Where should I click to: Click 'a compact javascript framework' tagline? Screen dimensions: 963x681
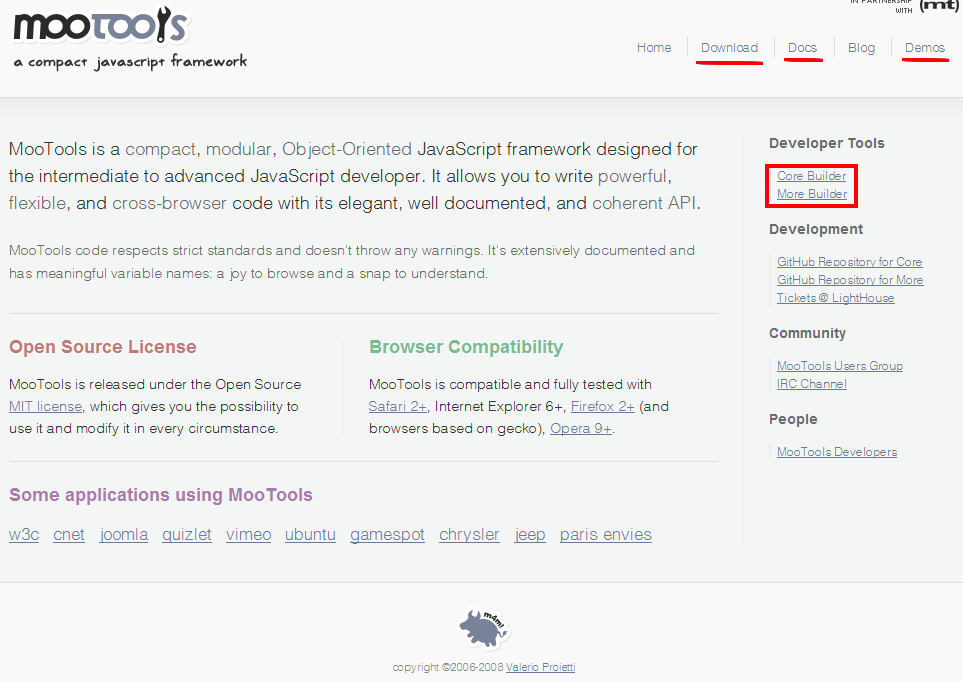130,61
